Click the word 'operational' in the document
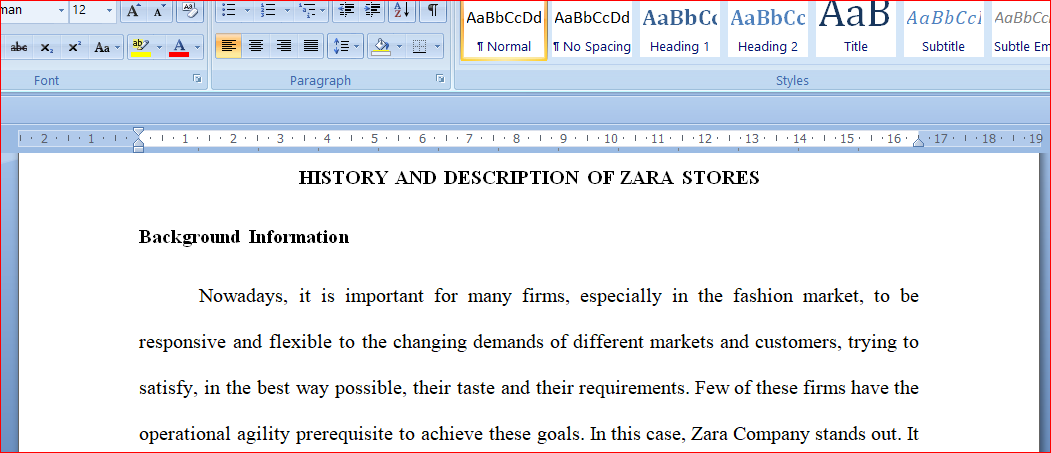 tap(184, 435)
